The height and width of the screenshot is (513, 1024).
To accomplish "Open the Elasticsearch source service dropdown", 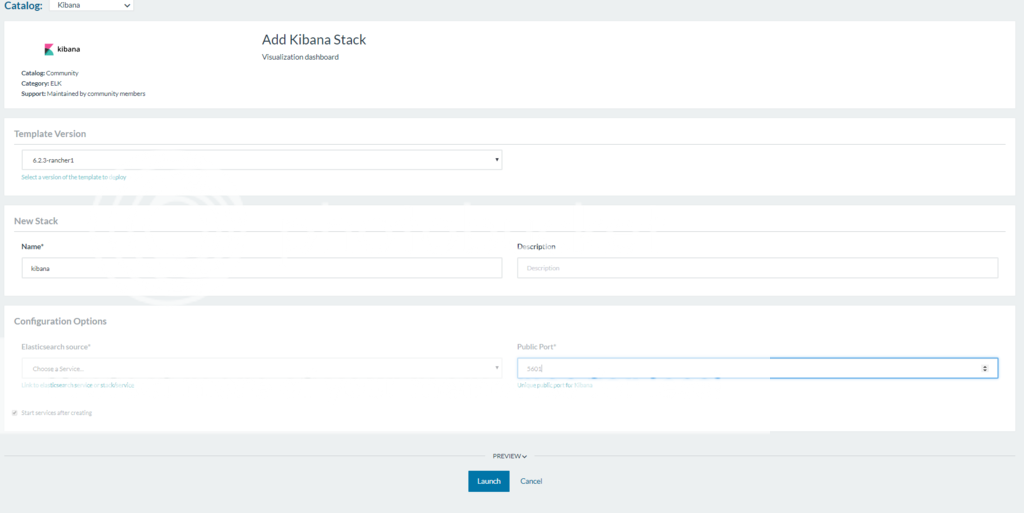I will click(x=262, y=368).
